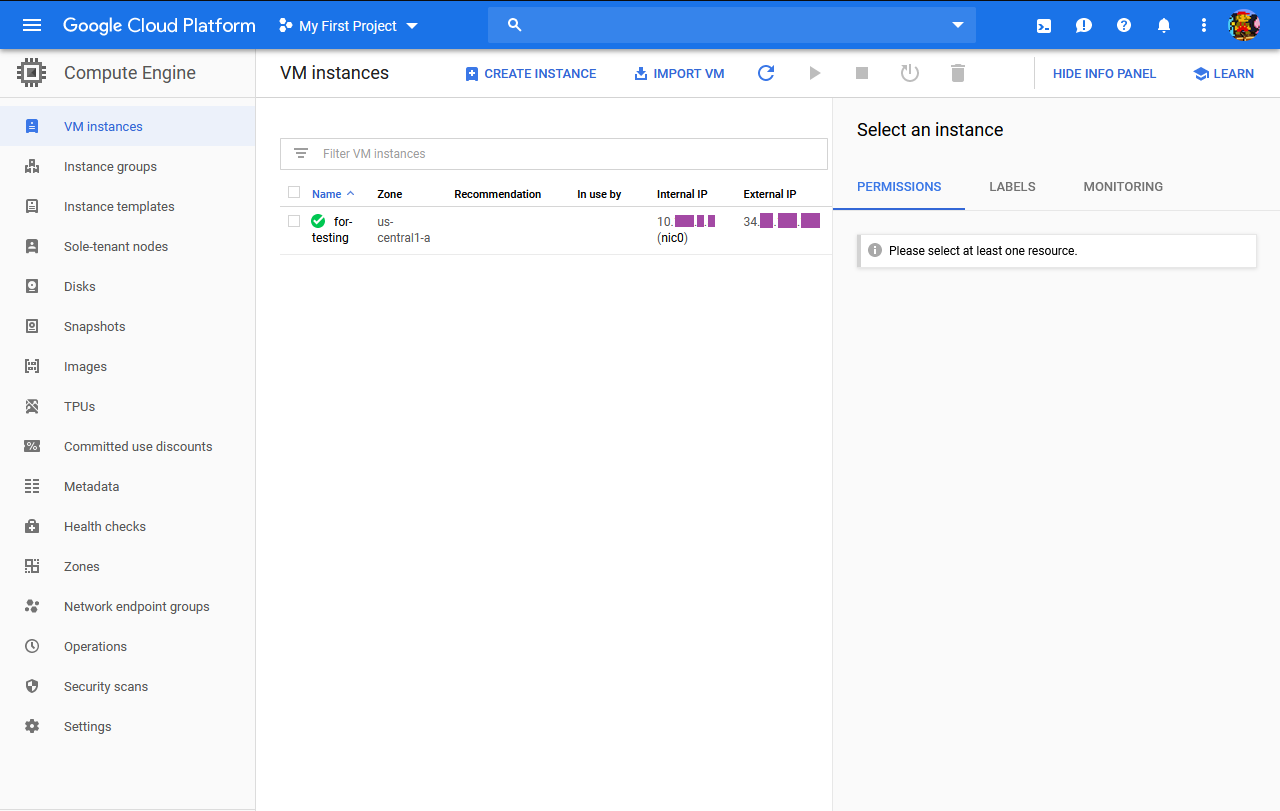Click the Filter VM instances field
1280x811 pixels.
(x=554, y=154)
